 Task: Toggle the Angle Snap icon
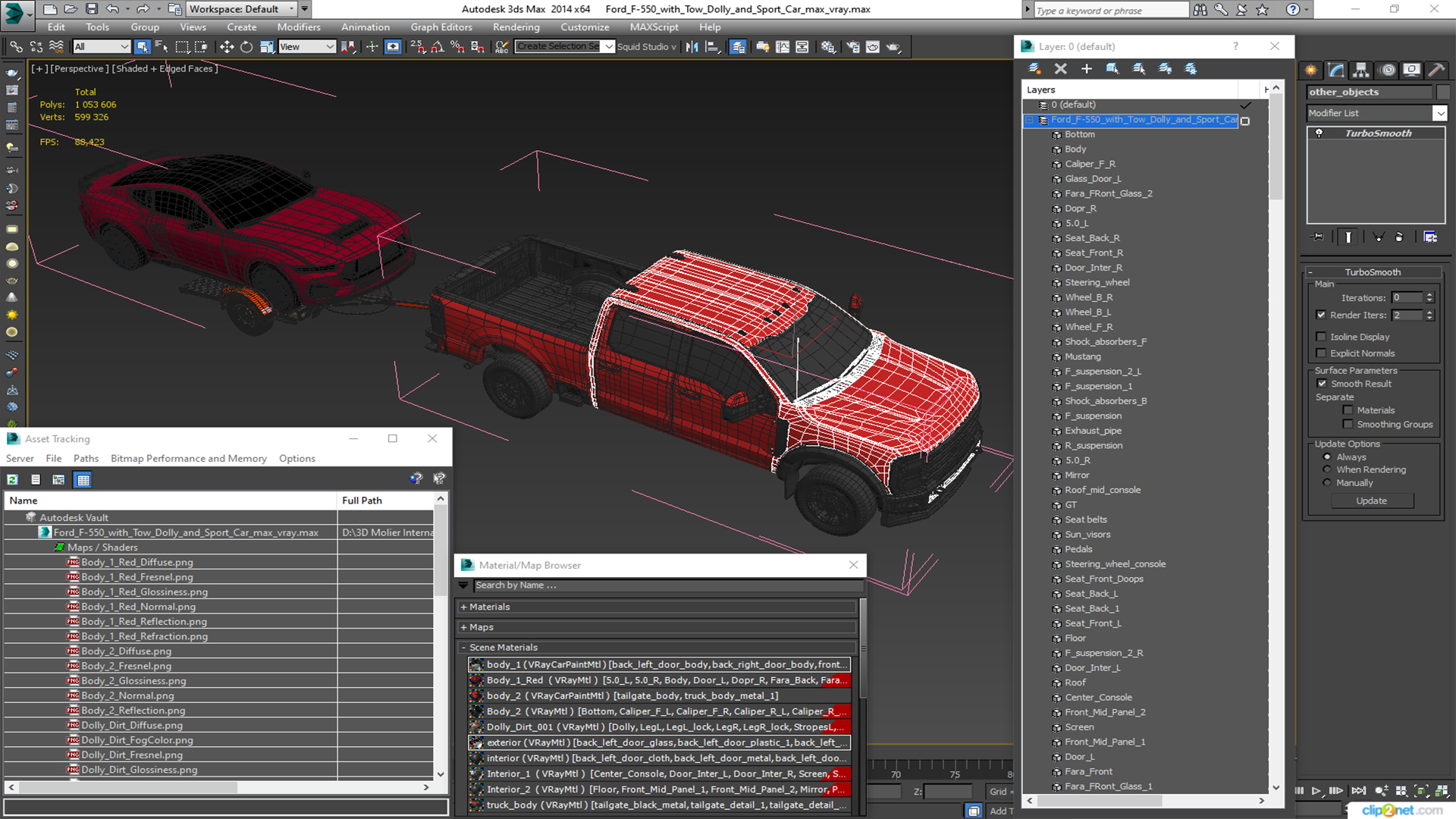tap(437, 47)
